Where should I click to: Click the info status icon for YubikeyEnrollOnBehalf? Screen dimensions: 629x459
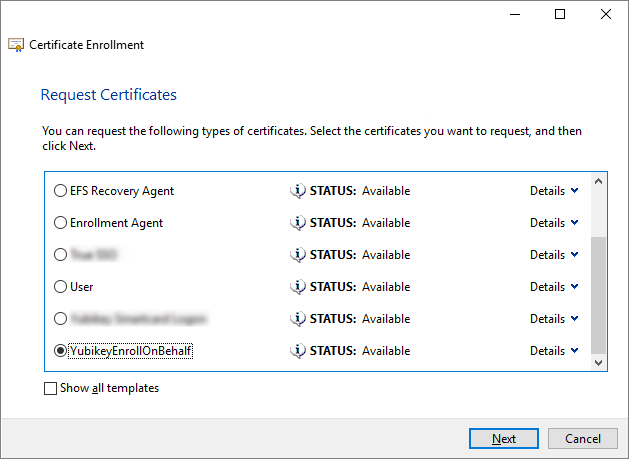click(x=297, y=351)
